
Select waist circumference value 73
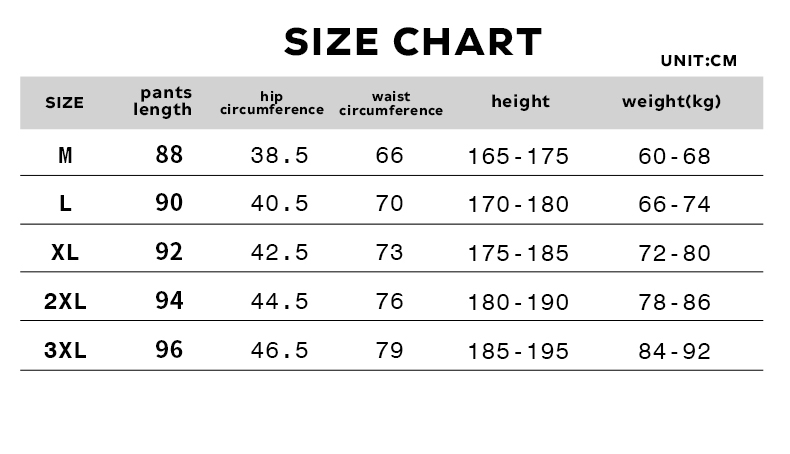tap(389, 252)
